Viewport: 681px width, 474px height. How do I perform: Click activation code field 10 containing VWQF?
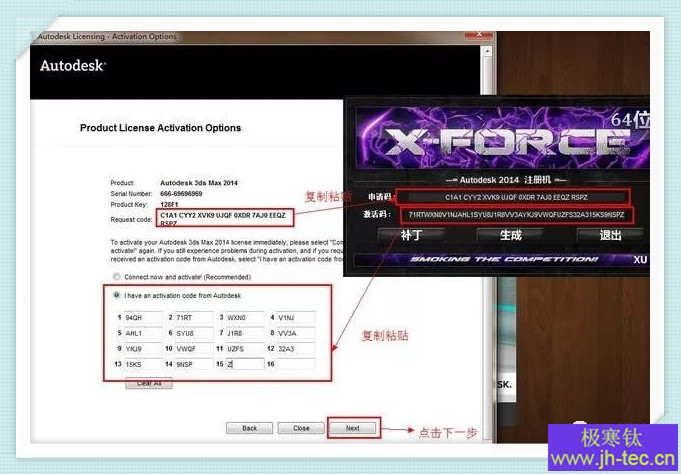click(194, 348)
